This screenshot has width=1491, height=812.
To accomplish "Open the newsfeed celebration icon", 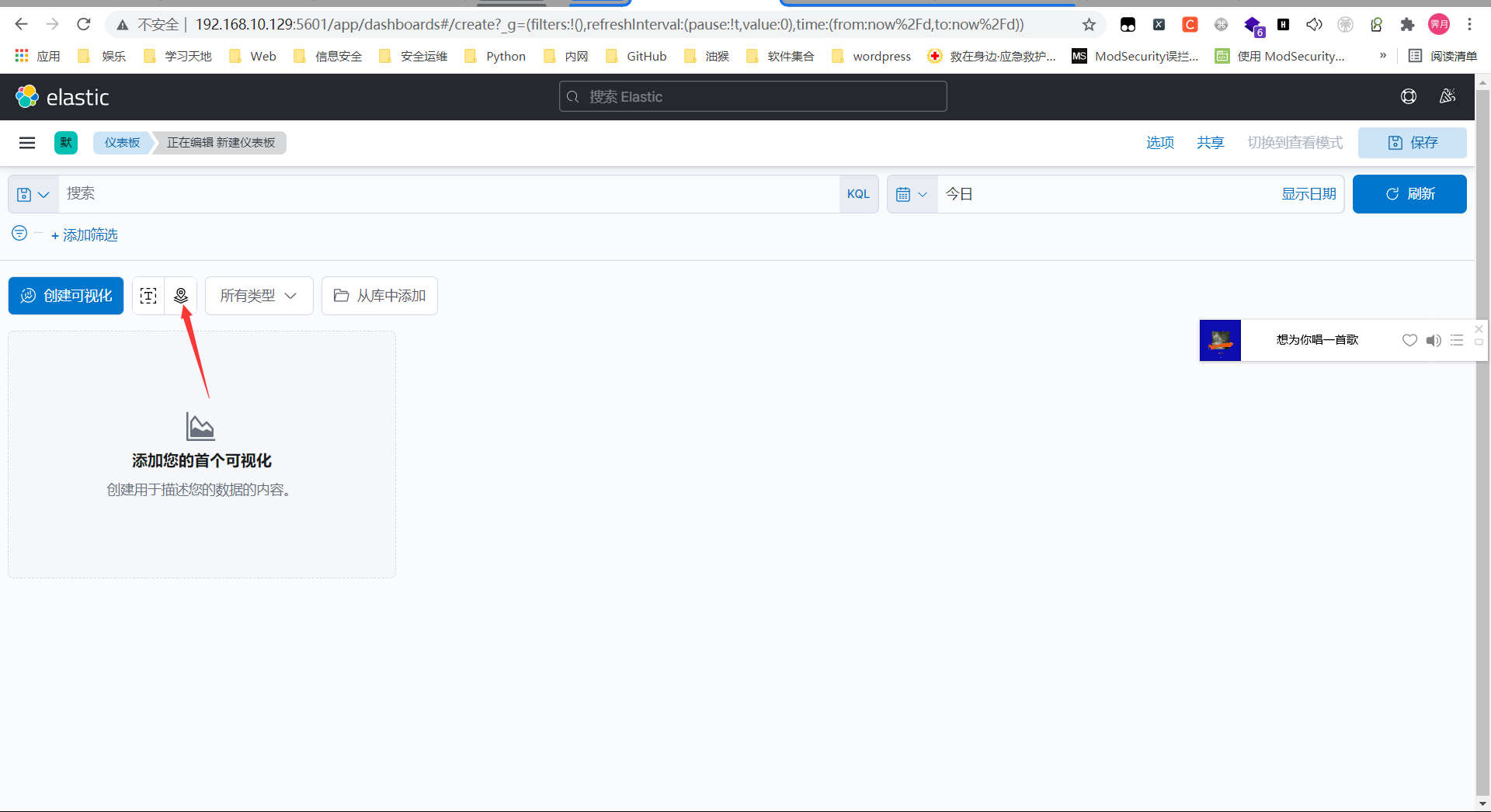I will pos(1447,96).
